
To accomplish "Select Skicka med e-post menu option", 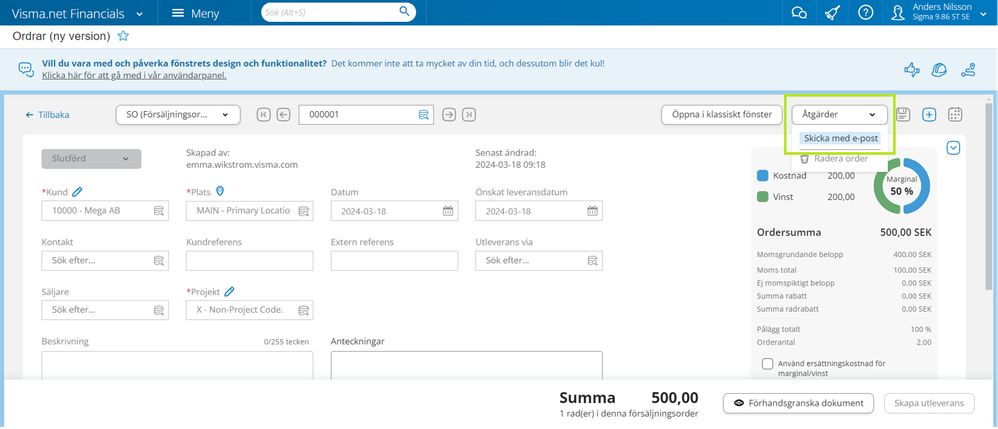I will (x=840, y=138).
